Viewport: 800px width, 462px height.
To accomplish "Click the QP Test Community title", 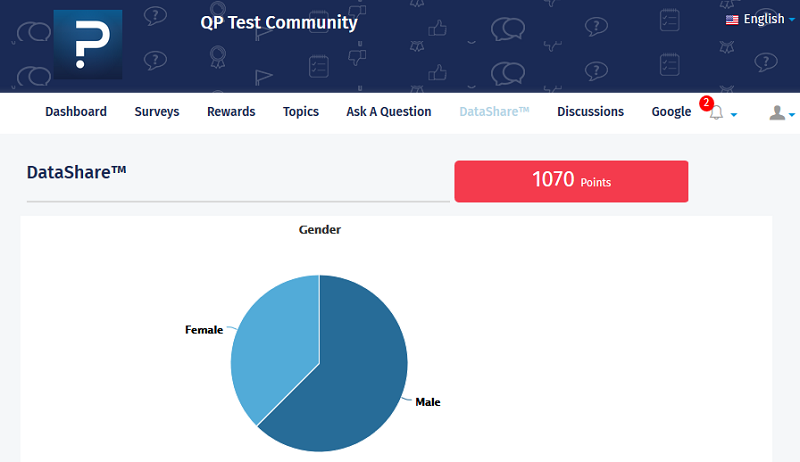I will (x=278, y=22).
